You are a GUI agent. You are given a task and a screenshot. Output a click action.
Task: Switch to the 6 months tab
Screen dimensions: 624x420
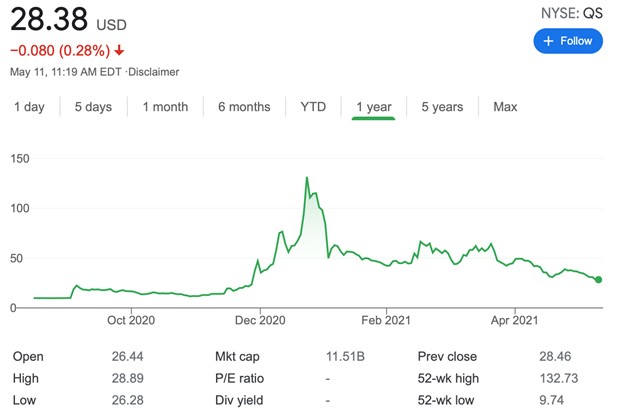(244, 107)
